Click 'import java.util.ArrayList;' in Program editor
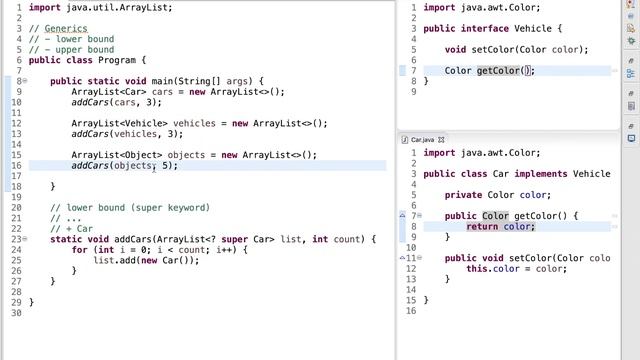This screenshot has width=640, height=360. 100,7
